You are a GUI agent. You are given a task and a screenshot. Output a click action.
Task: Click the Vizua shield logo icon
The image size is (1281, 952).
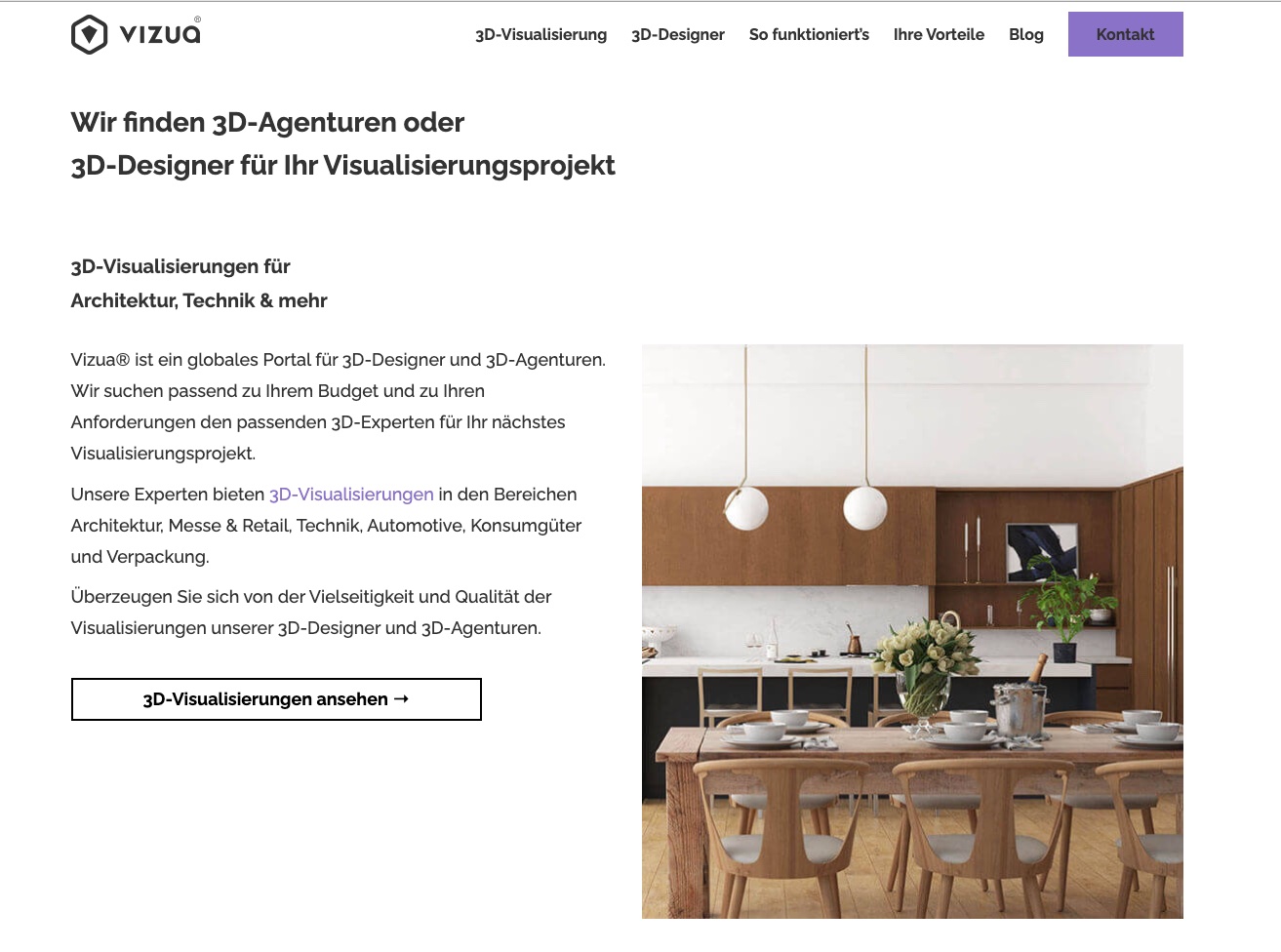point(89,35)
